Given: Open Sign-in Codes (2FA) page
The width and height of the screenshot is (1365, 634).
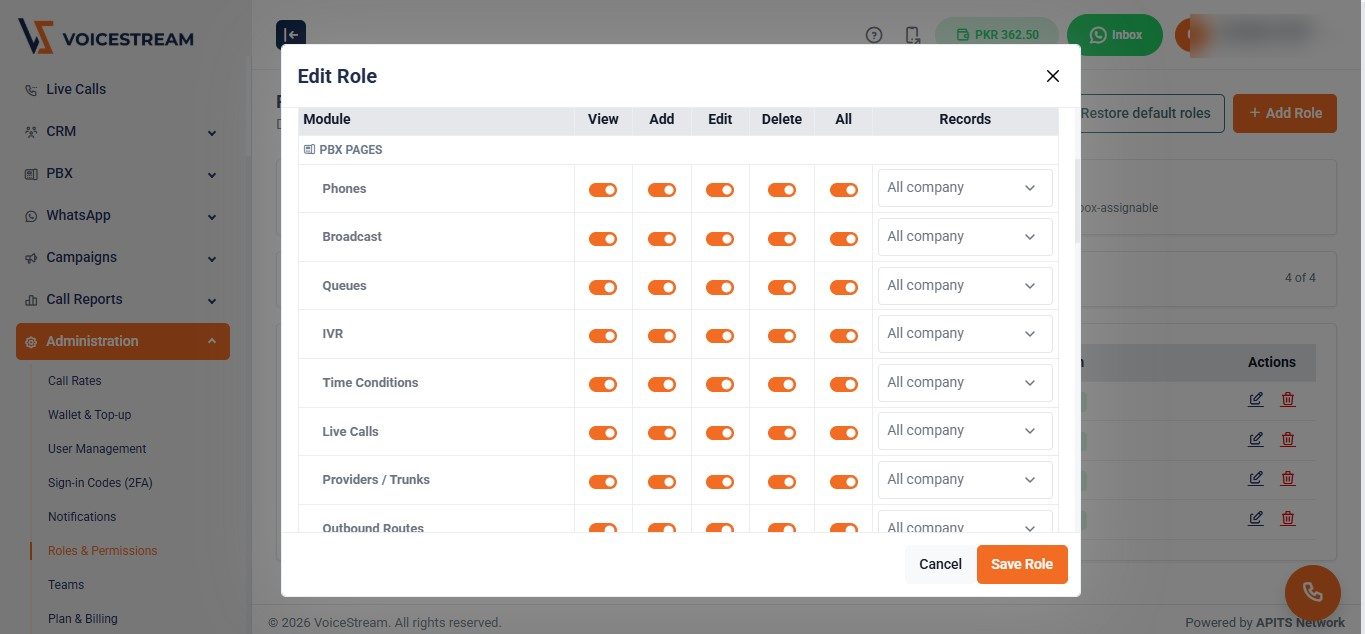Looking at the screenshot, I should pyautogui.click(x=100, y=483).
